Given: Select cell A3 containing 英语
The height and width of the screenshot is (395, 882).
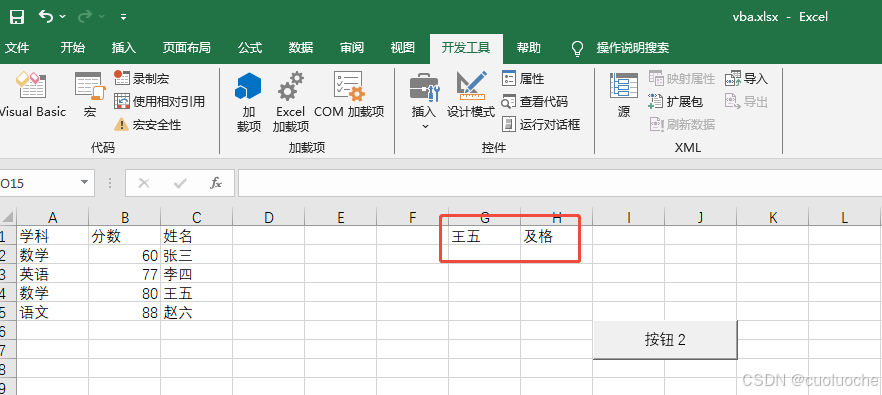Looking at the screenshot, I should click(x=53, y=274).
